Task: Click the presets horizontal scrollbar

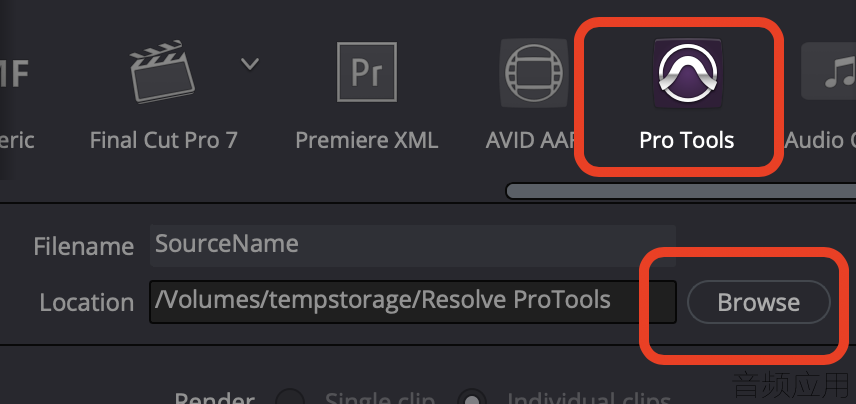Action: click(x=681, y=191)
